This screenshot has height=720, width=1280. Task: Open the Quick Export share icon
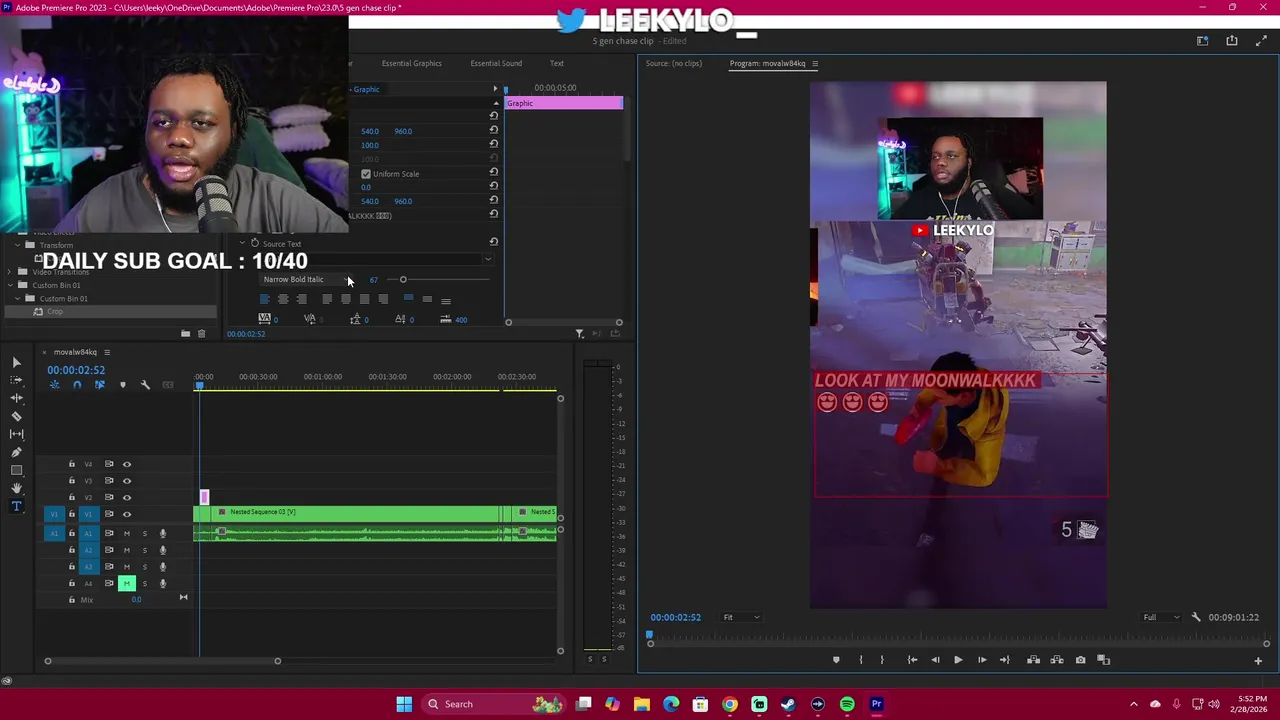pyautogui.click(x=1232, y=41)
